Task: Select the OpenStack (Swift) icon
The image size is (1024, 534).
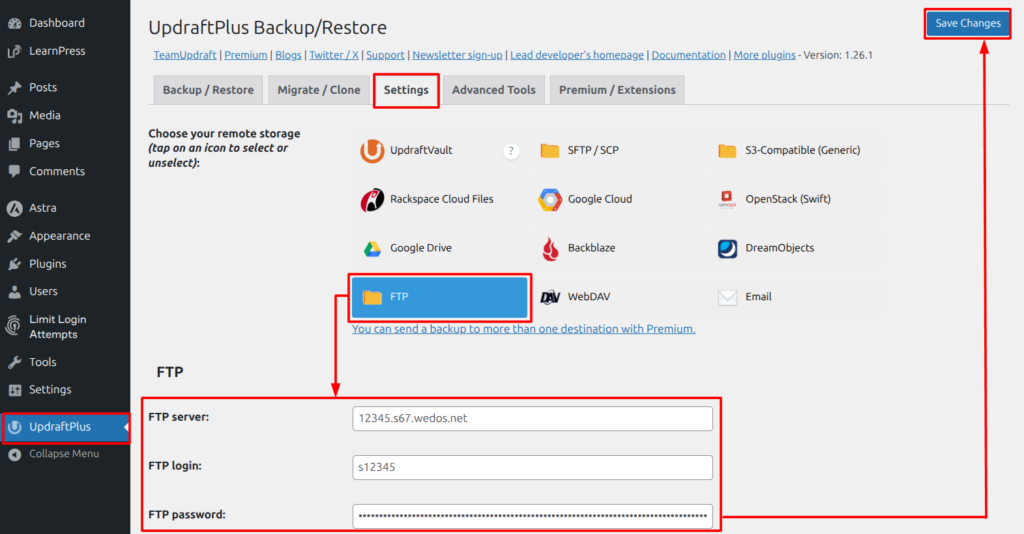Action: 727,199
